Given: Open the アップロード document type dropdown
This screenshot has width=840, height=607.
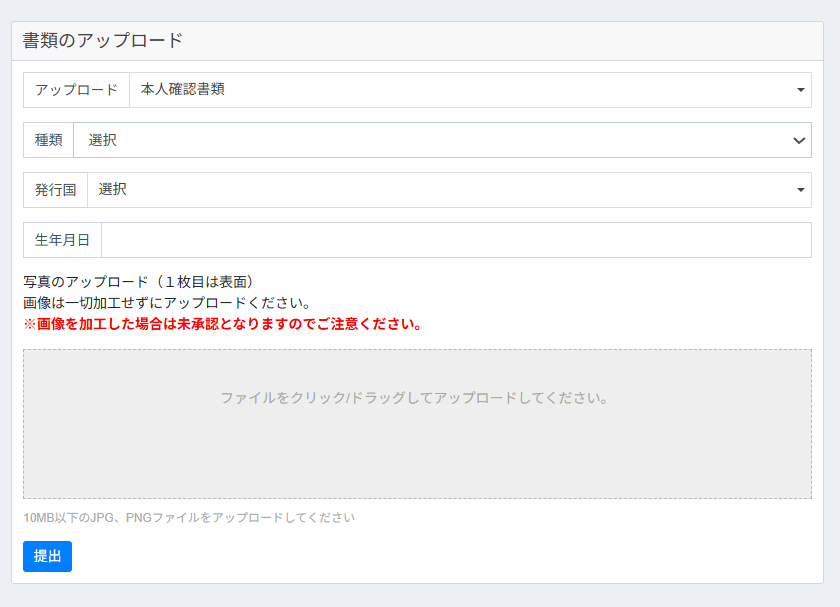Looking at the screenshot, I should click(470, 90).
